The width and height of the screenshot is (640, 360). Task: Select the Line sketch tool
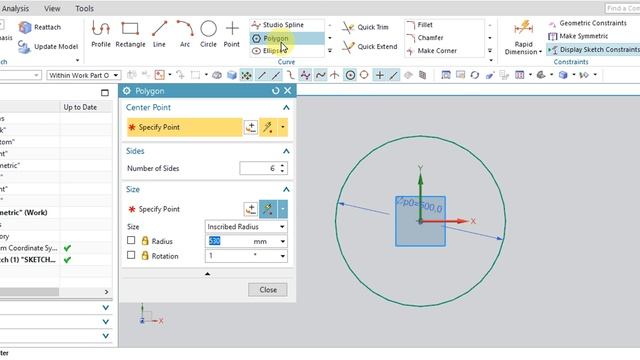pyautogui.click(x=159, y=34)
